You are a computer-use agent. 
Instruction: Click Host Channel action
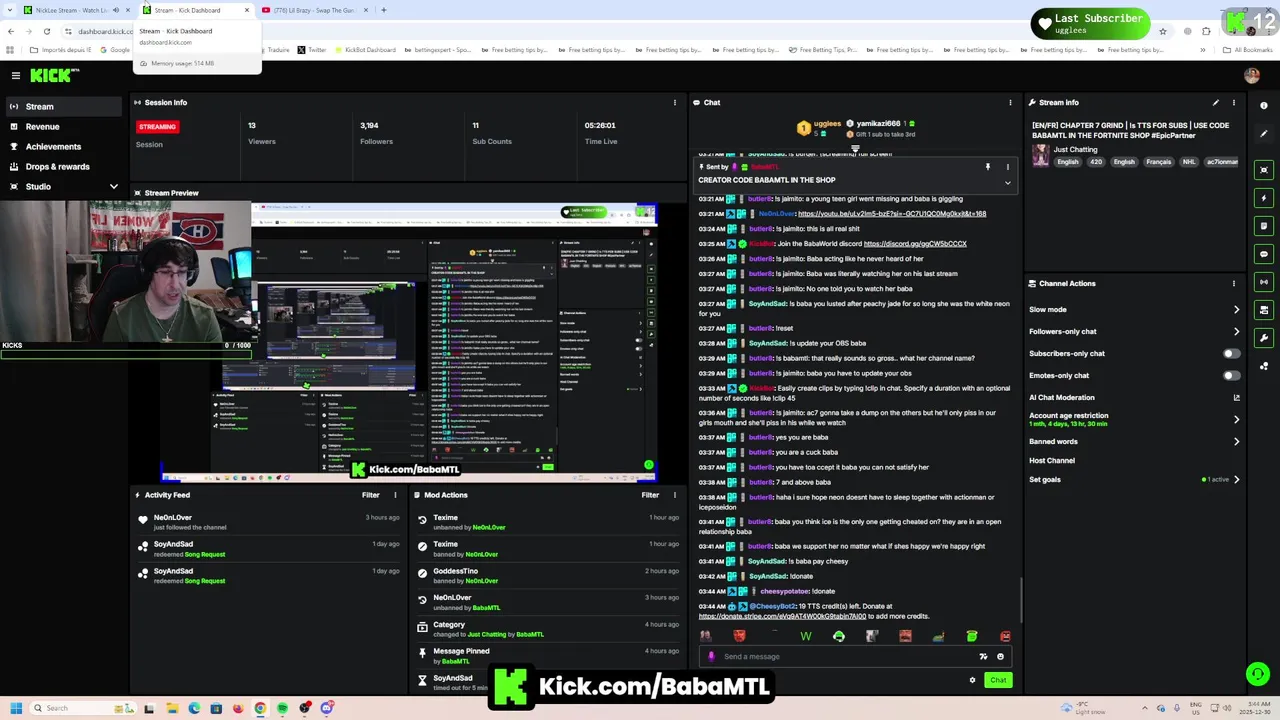(x=1052, y=460)
